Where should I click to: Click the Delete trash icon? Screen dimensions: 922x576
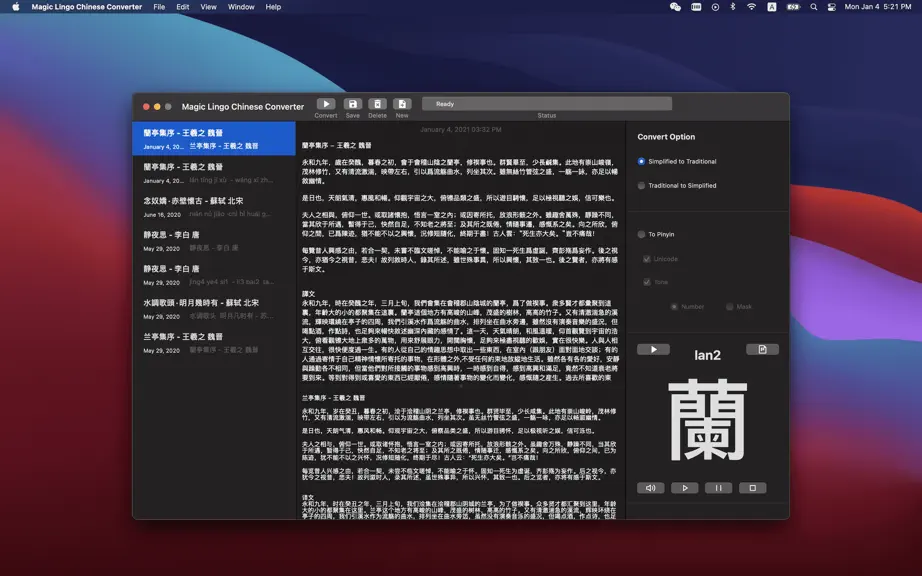[x=378, y=104]
